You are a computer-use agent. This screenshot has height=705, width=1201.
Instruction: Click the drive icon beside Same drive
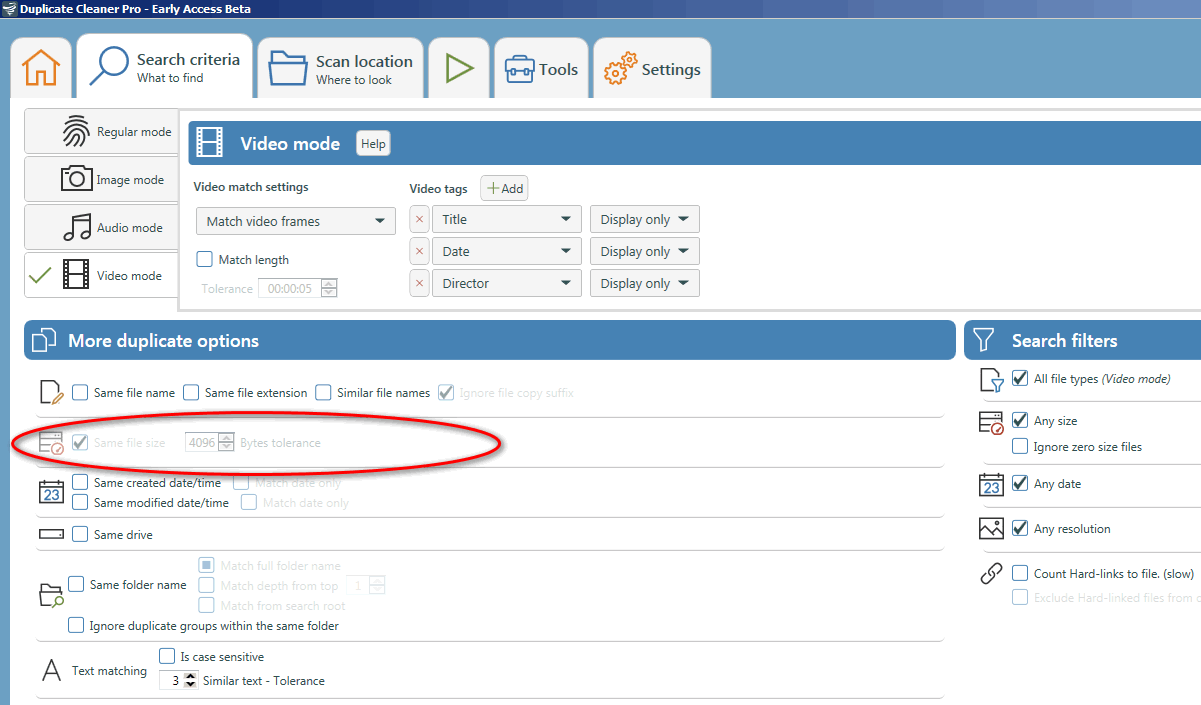pyautogui.click(x=51, y=535)
